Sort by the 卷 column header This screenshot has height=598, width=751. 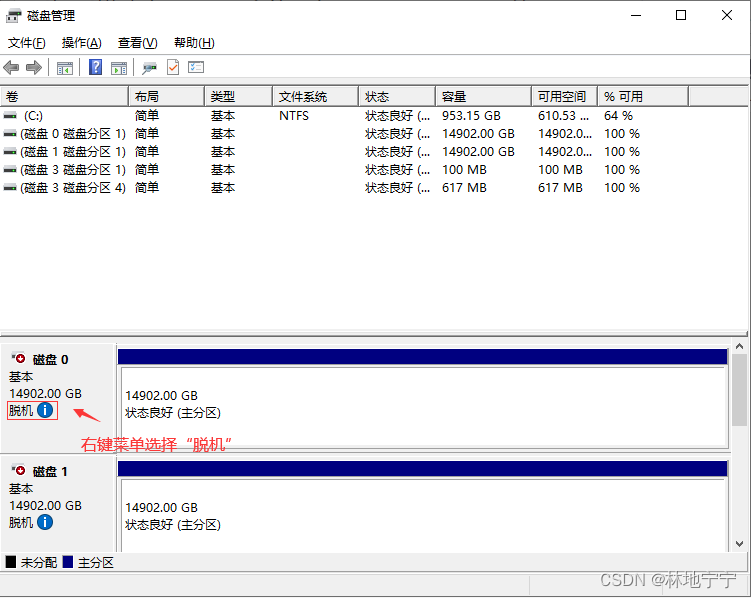click(64, 97)
